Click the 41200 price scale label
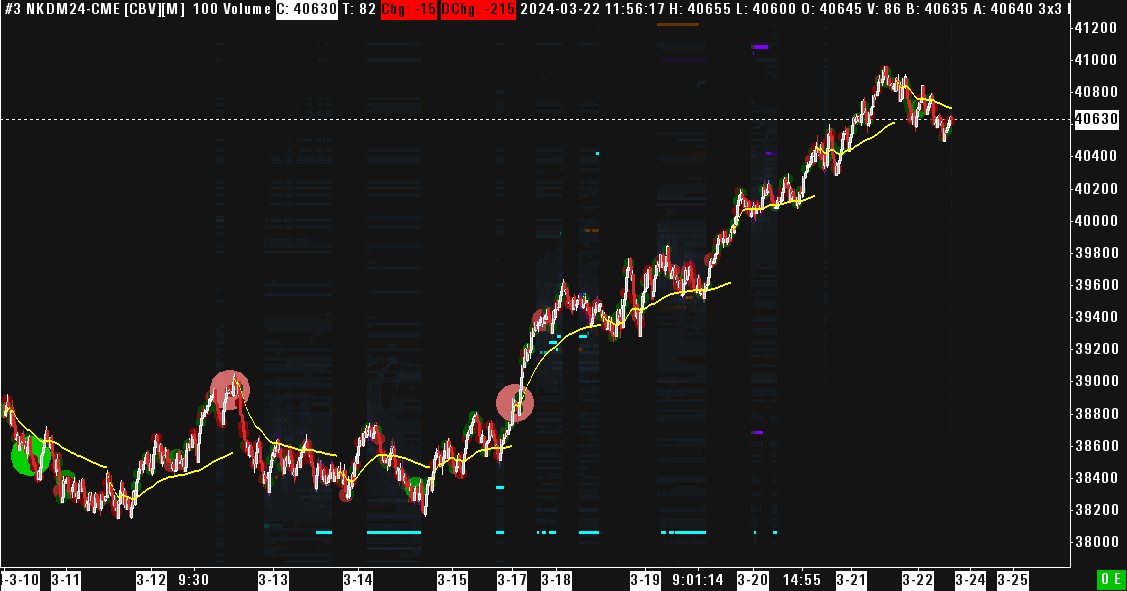 tap(1095, 28)
